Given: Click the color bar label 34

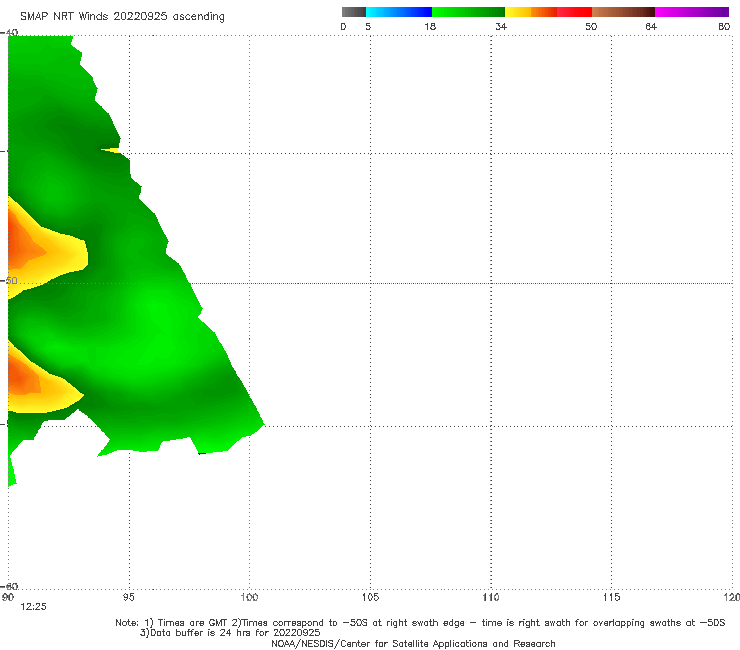Looking at the screenshot, I should (501, 27).
